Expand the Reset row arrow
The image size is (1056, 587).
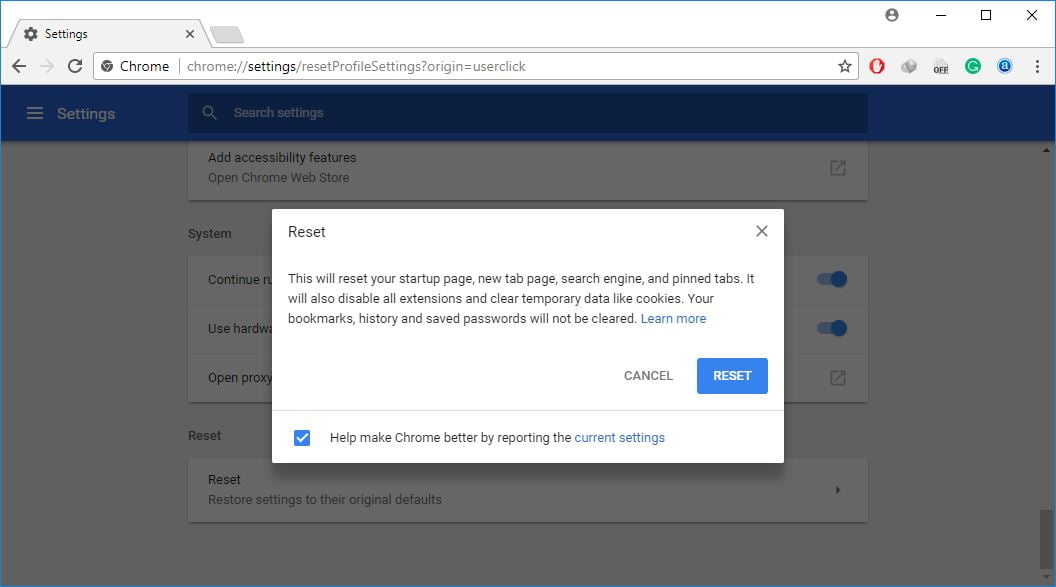tap(837, 490)
